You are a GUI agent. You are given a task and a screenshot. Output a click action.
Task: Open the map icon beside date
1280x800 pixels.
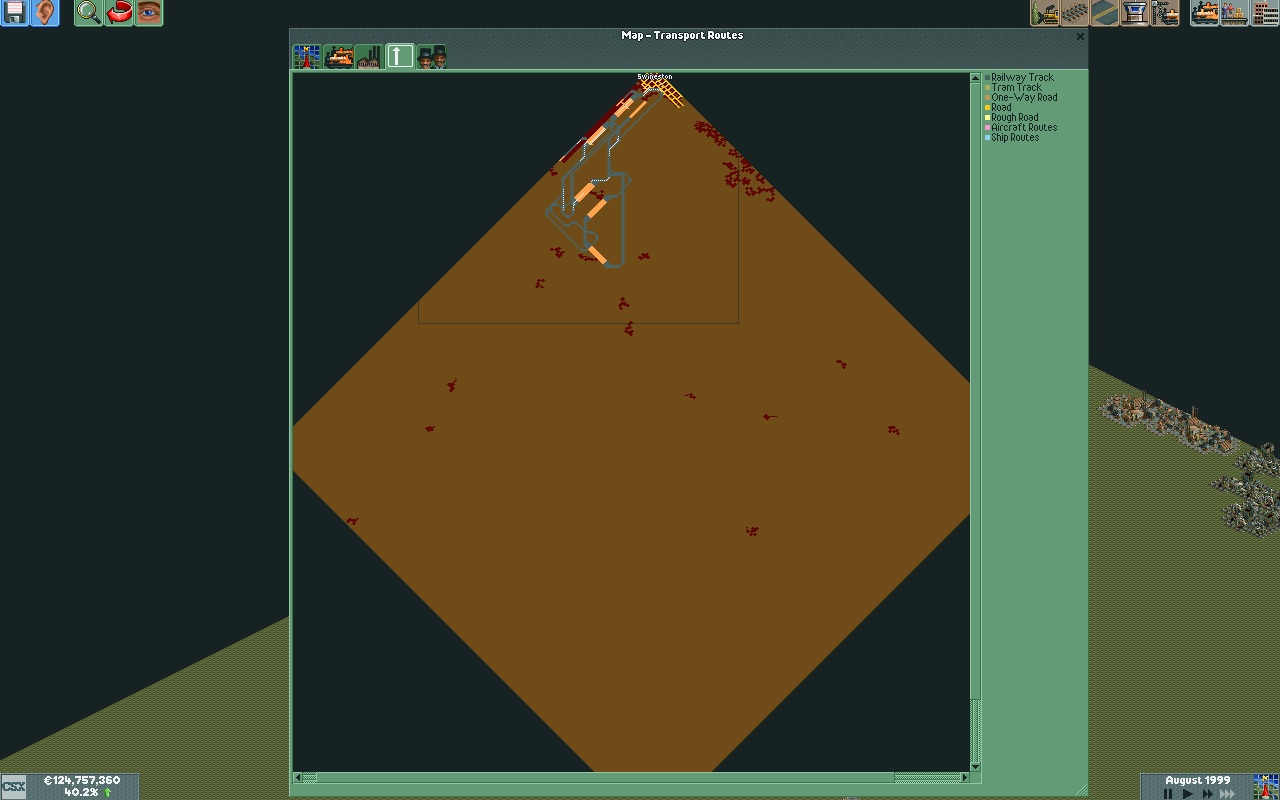click(x=1265, y=787)
